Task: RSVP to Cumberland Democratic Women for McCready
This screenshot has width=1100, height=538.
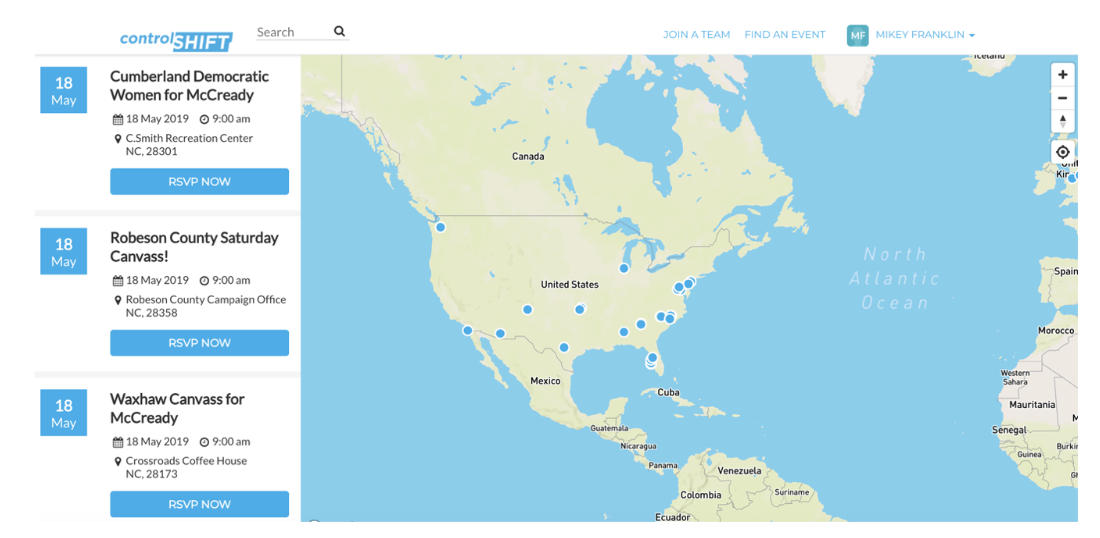Action: pos(199,182)
